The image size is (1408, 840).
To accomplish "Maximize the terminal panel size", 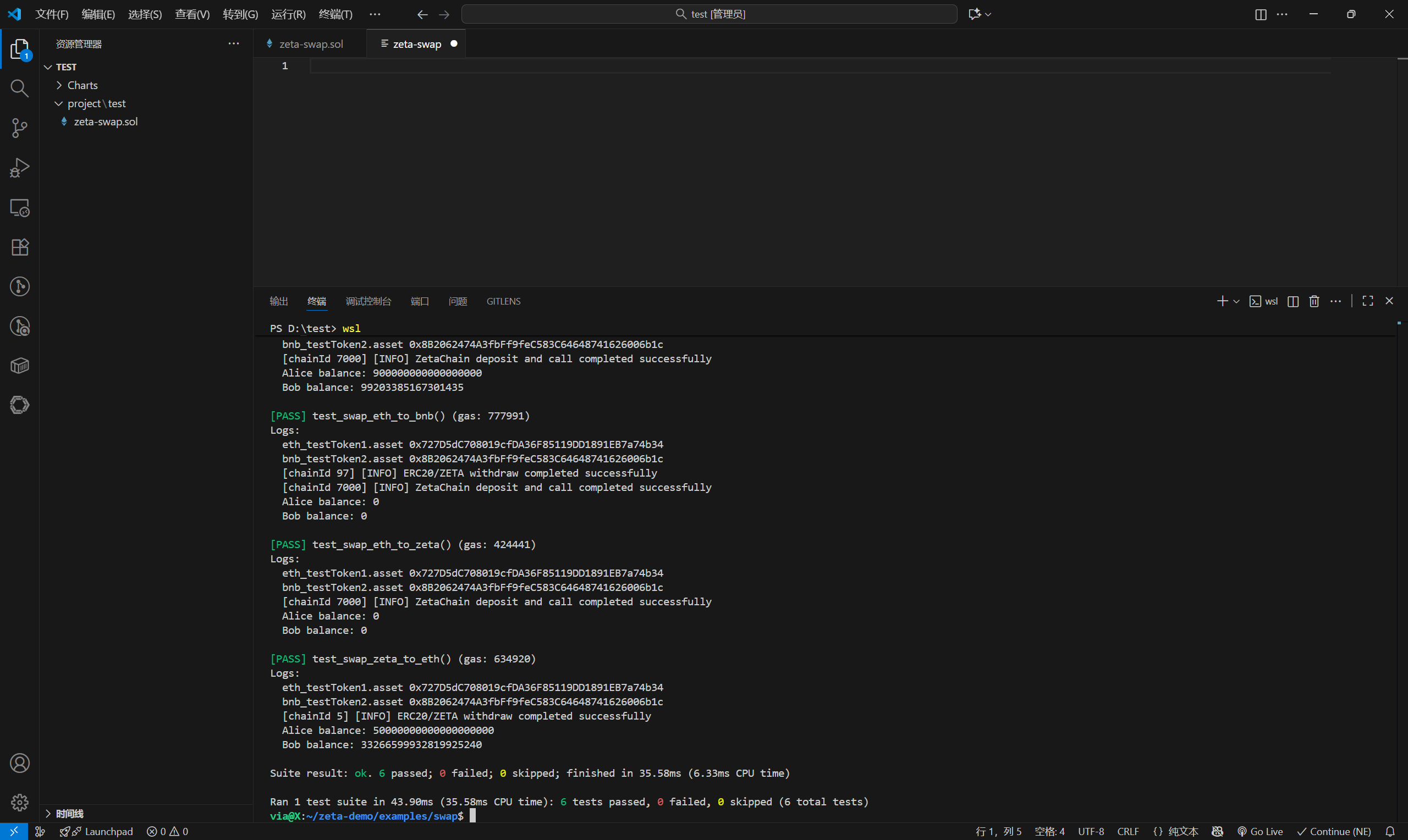I will [1368, 301].
